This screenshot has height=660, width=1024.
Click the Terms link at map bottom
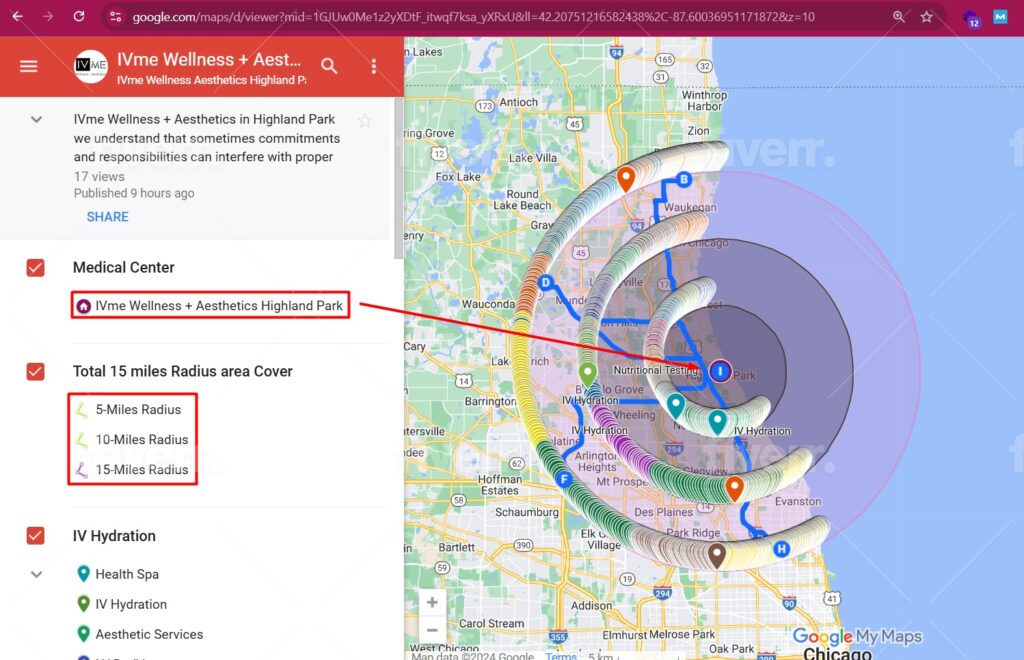[x=560, y=656]
